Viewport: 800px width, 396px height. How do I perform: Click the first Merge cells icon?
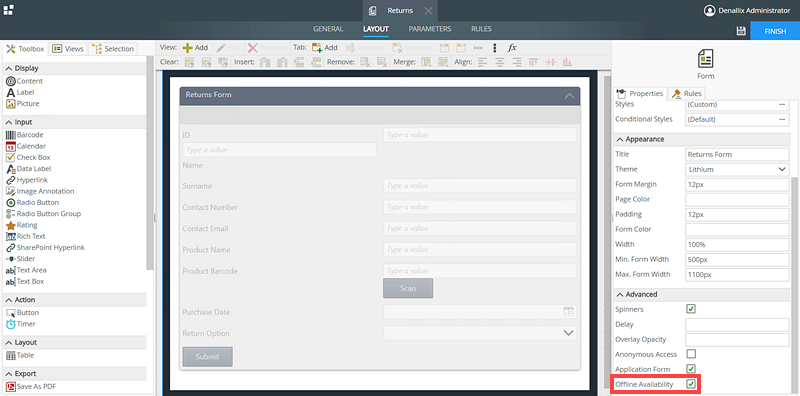click(426, 62)
